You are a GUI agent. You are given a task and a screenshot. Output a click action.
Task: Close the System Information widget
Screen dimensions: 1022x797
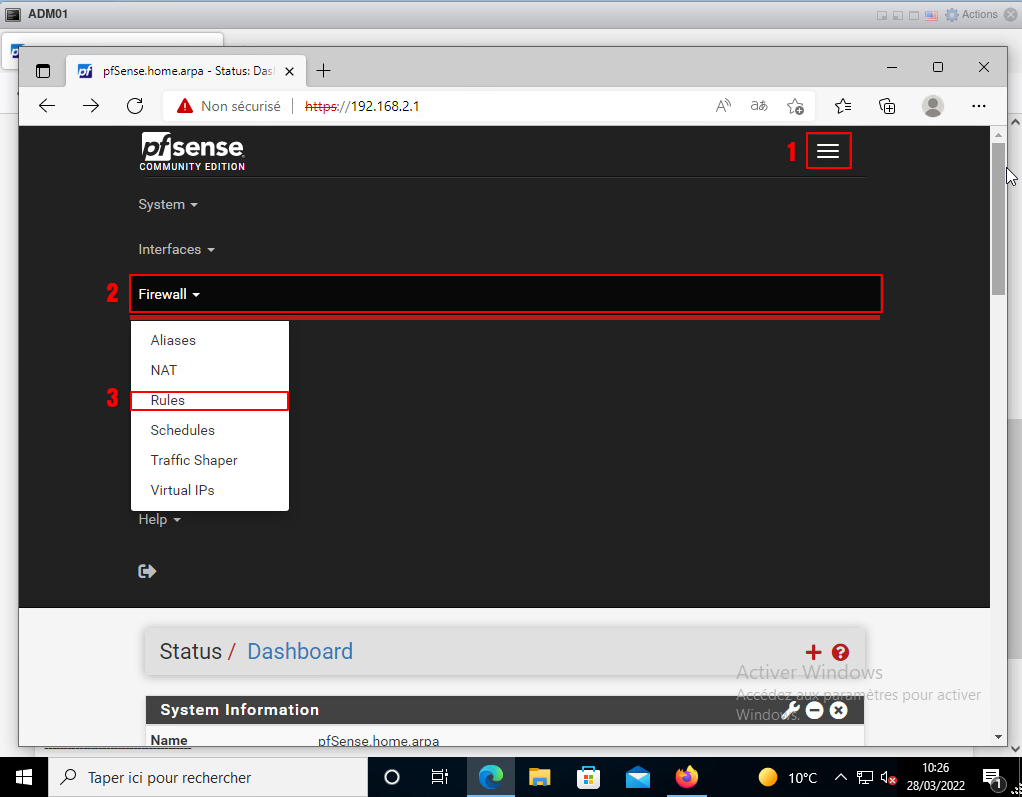[x=838, y=710]
